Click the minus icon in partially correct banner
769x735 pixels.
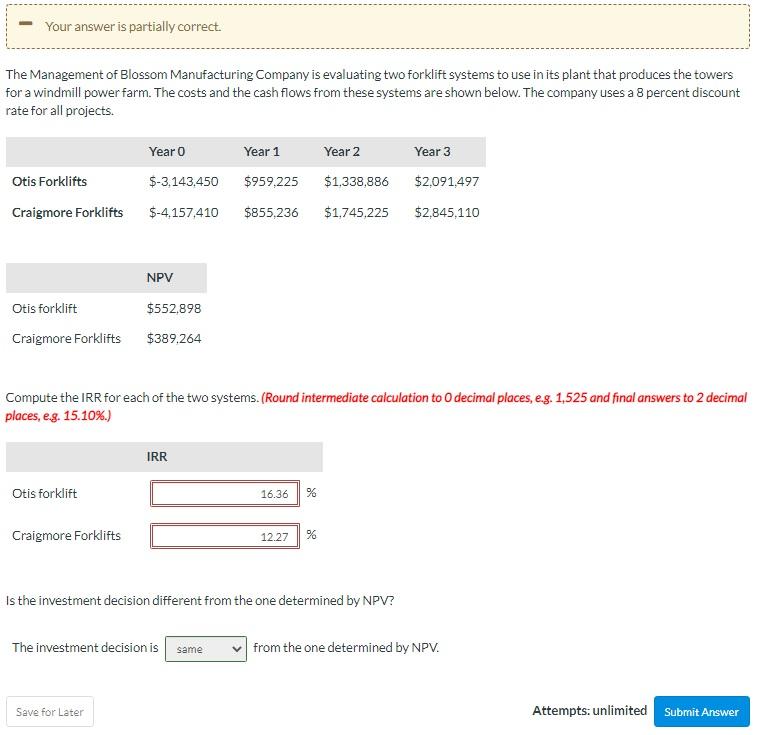tap(26, 24)
